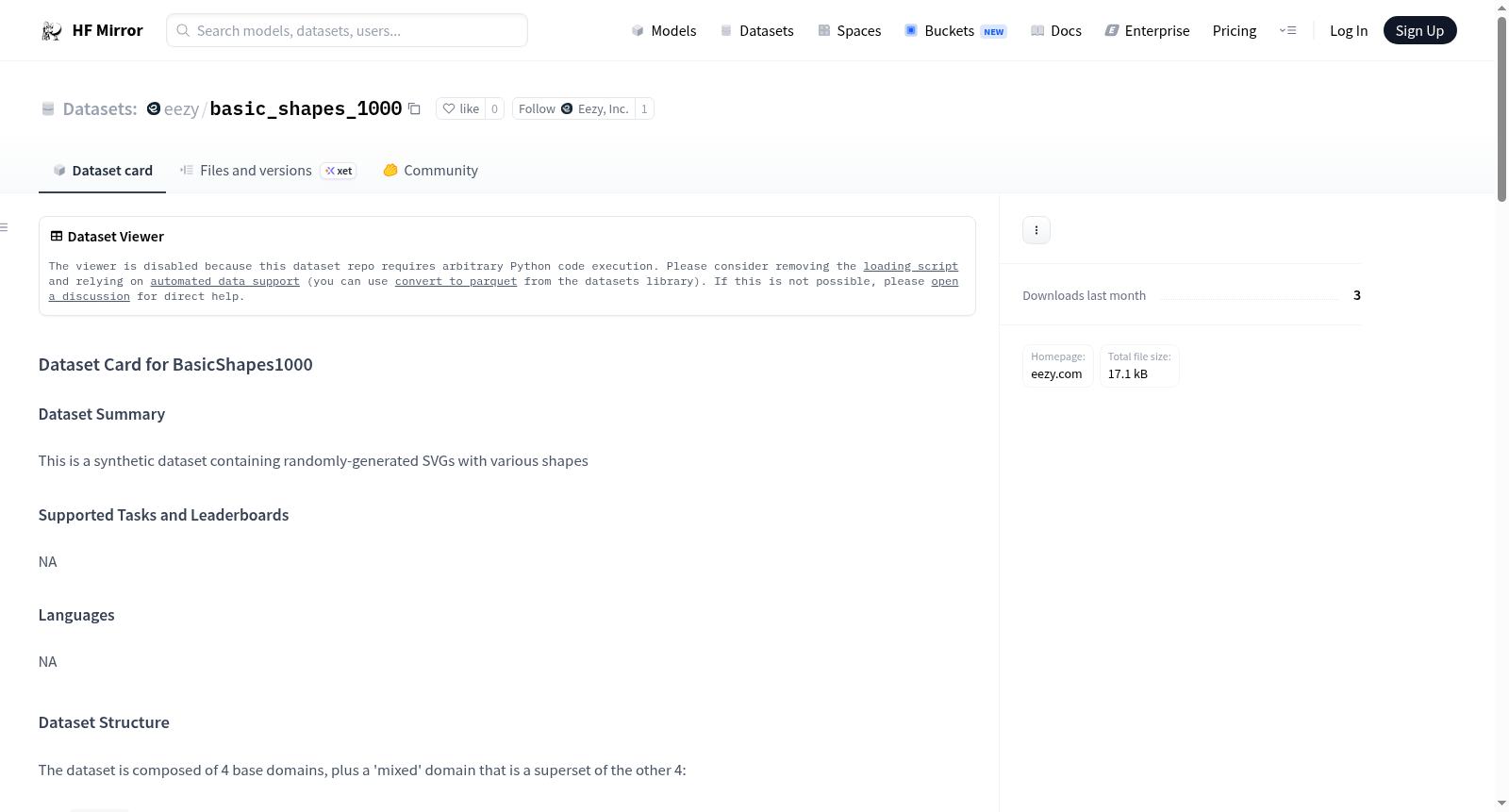Click the Datasets breadcrumb label
The height and width of the screenshot is (812, 1509).
[x=100, y=108]
